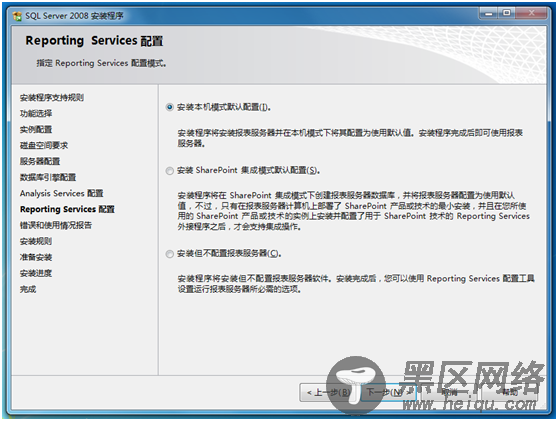This screenshot has width=558, height=421.
Task: Select the 准备安装 step in sidebar
Action: [36, 257]
